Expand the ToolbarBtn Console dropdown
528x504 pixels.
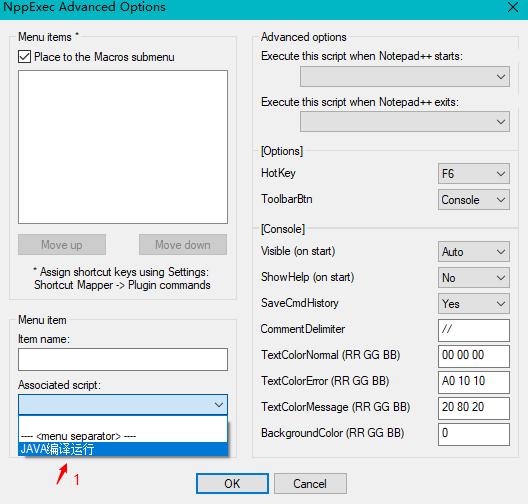(473, 200)
